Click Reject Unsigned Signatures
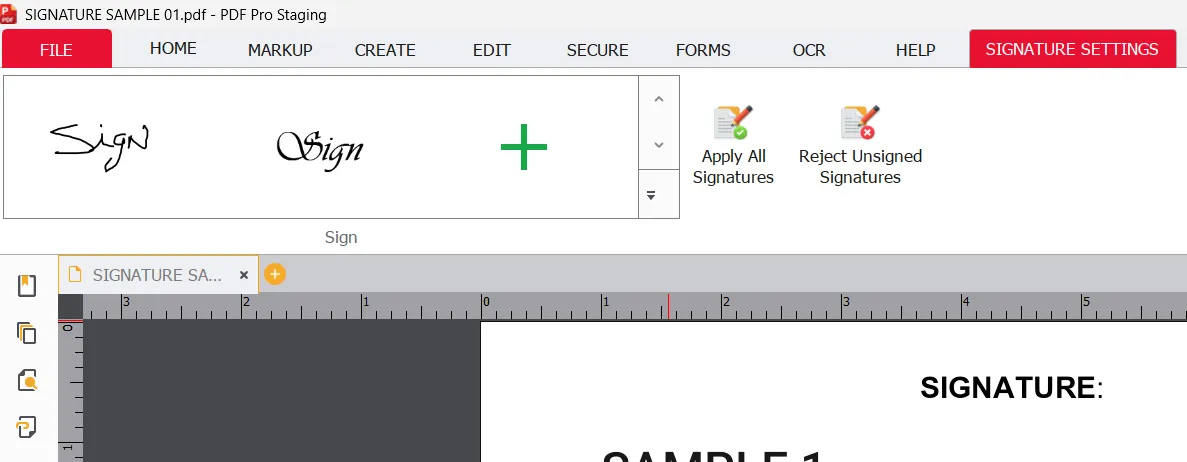This screenshot has height=462, width=1187. coord(860,145)
